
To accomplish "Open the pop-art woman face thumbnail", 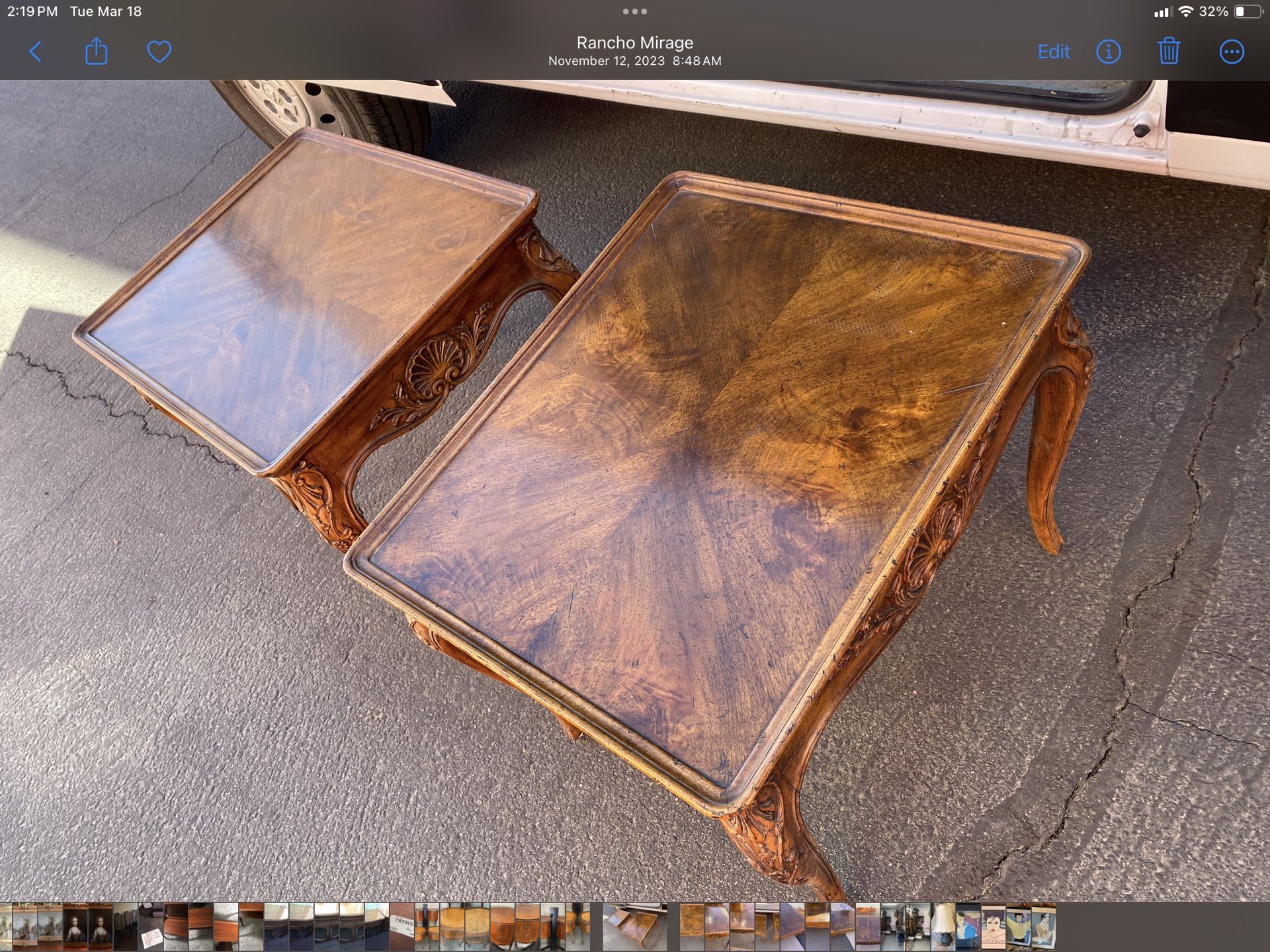I will (993, 927).
